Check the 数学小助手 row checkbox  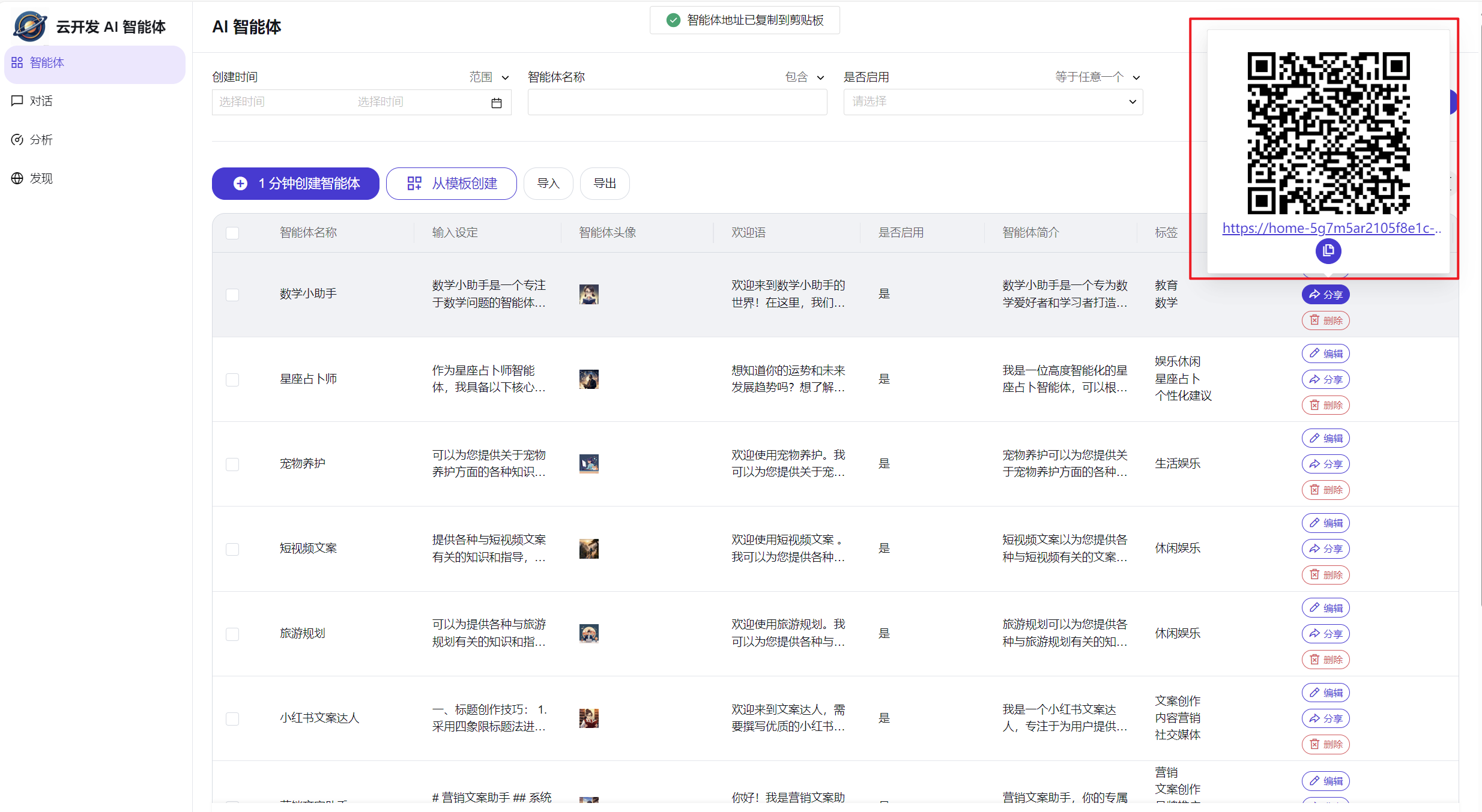point(232,295)
